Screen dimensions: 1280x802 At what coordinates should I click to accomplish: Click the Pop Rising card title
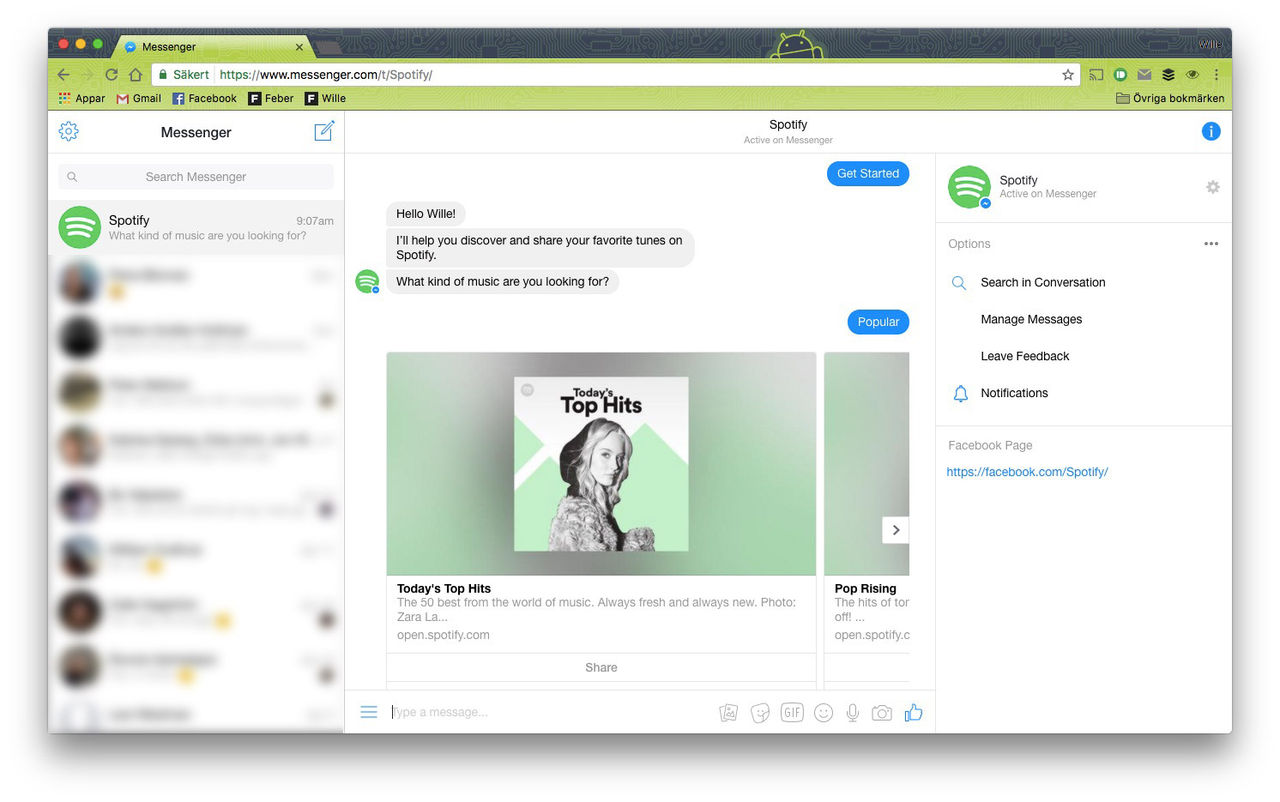866,589
